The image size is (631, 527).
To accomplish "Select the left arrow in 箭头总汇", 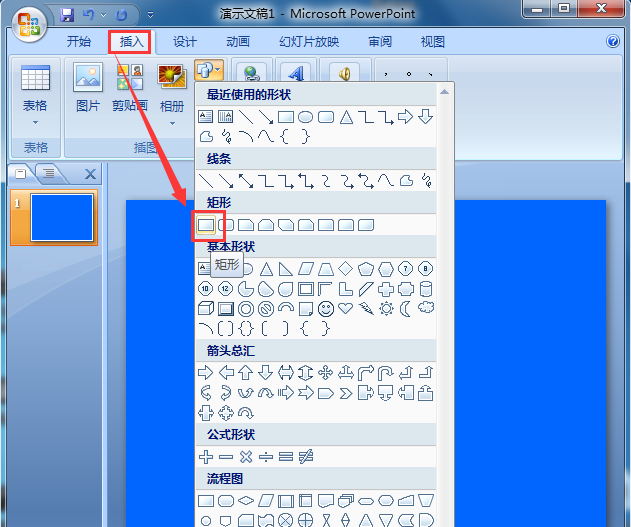I will (226, 373).
